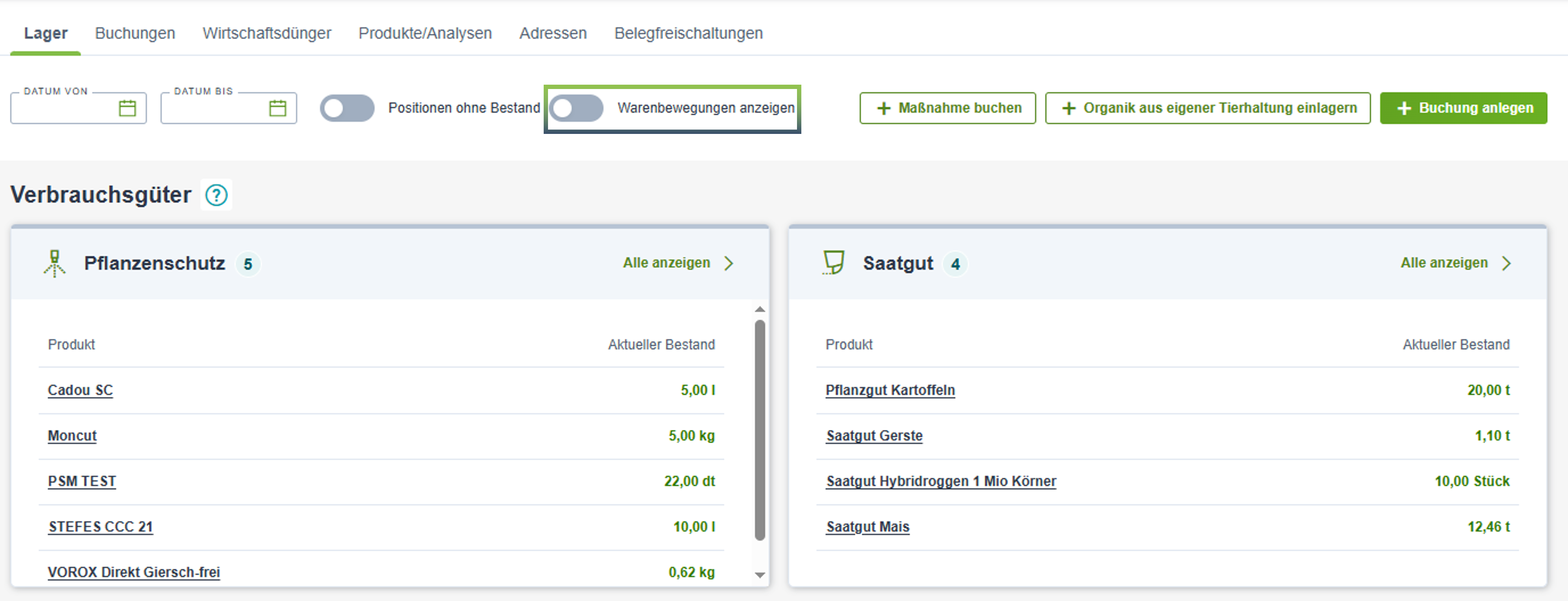The image size is (1568, 601).
Task: Open the Wirtschaftsdünger tab
Action: click(267, 33)
